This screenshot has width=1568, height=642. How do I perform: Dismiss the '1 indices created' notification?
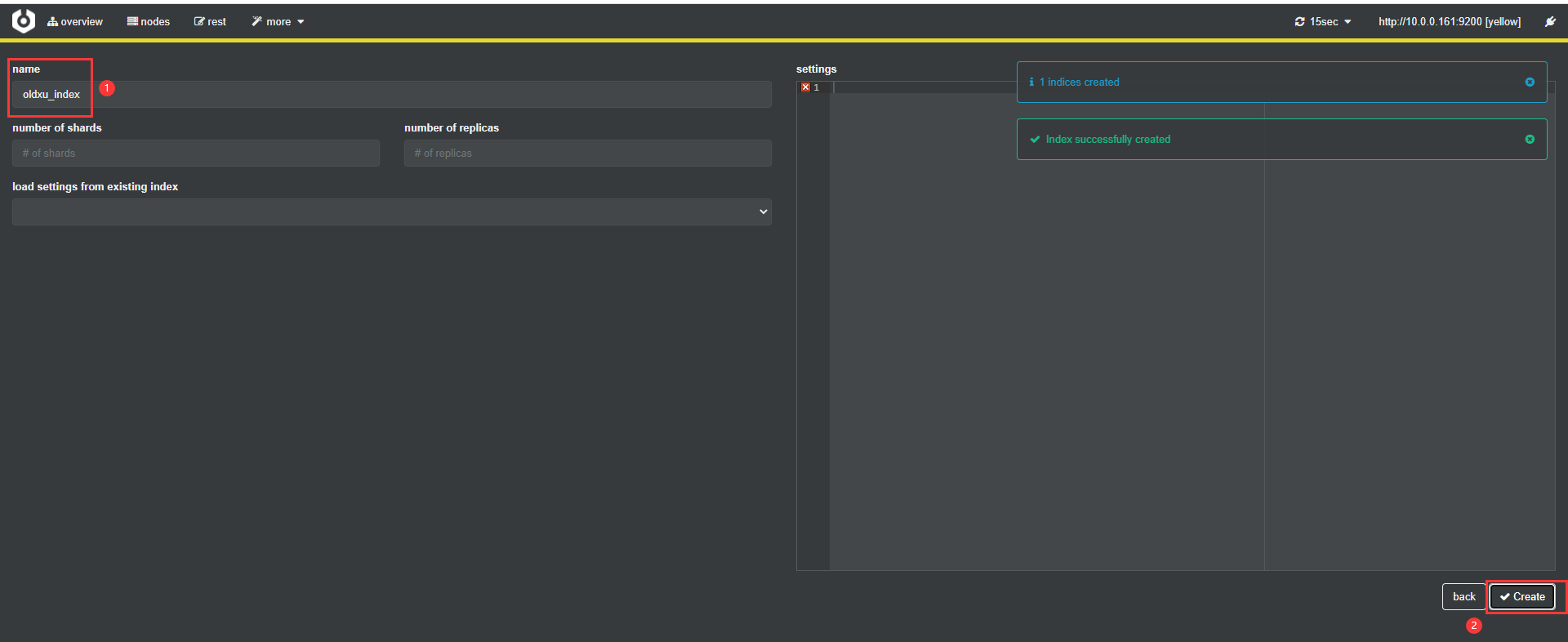[x=1530, y=82]
